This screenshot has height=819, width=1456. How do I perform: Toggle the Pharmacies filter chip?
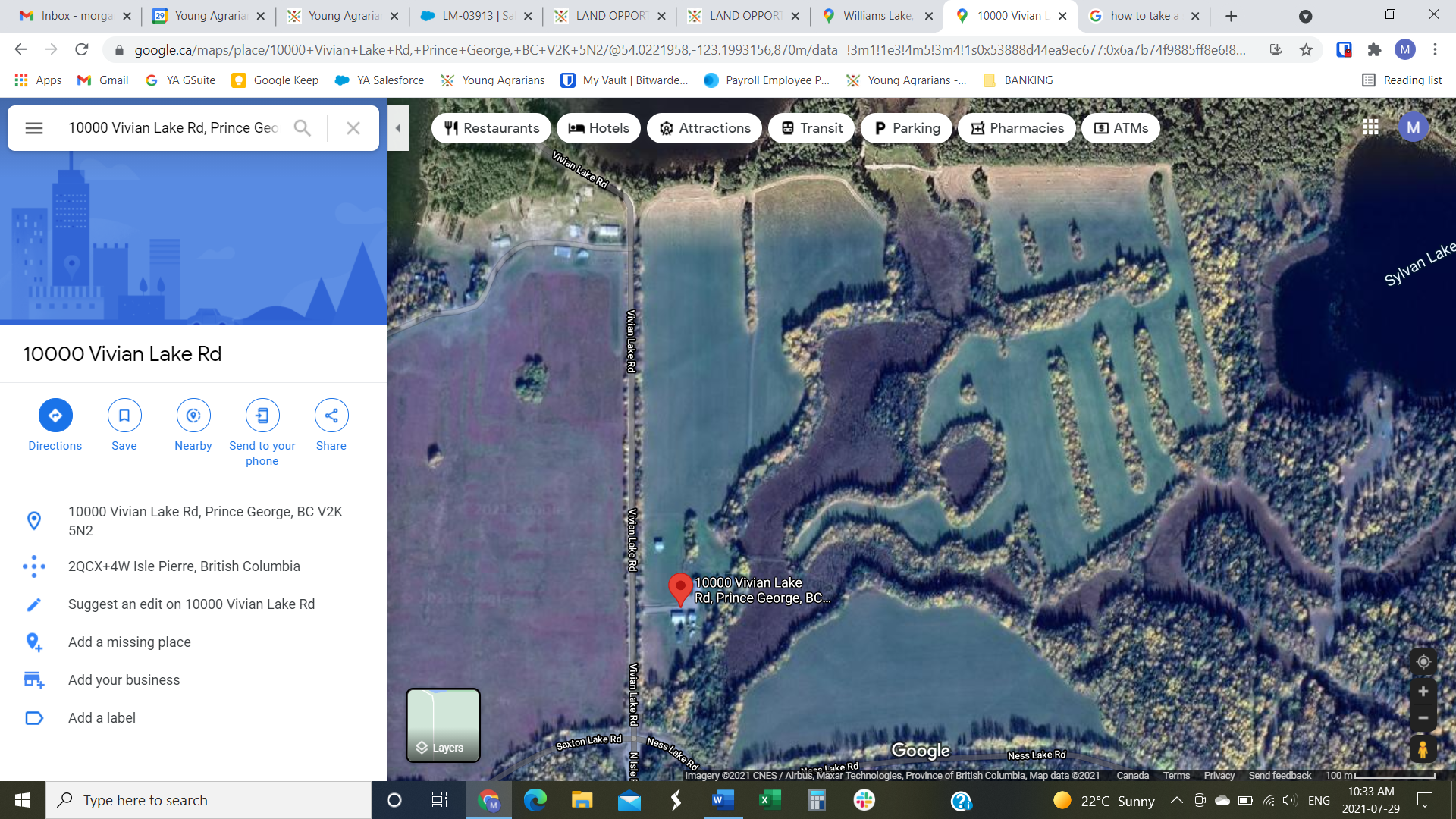coord(1016,128)
